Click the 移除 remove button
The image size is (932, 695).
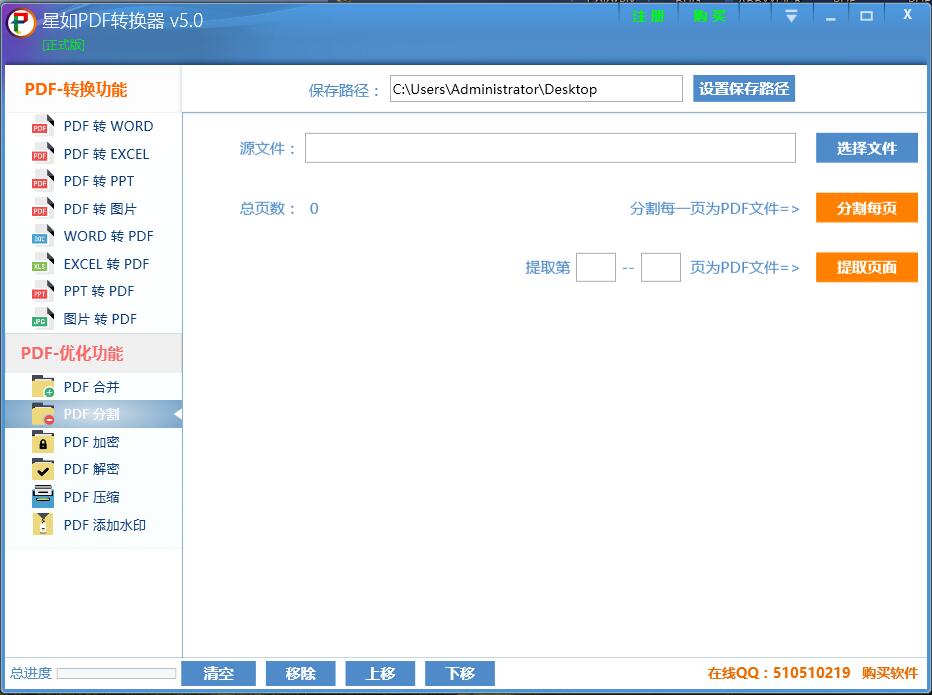300,673
